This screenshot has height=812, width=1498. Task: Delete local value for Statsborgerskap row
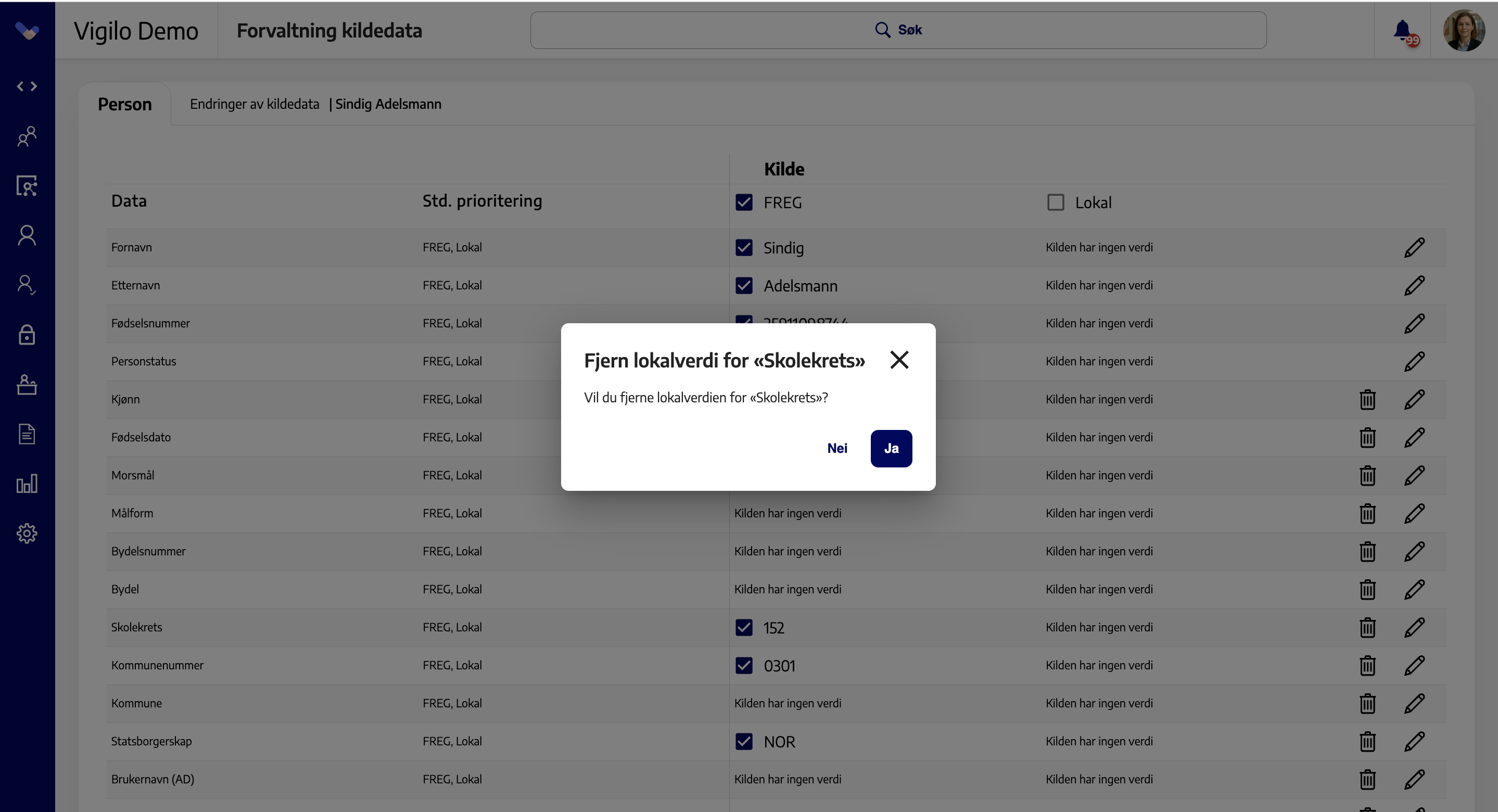pyautogui.click(x=1367, y=742)
